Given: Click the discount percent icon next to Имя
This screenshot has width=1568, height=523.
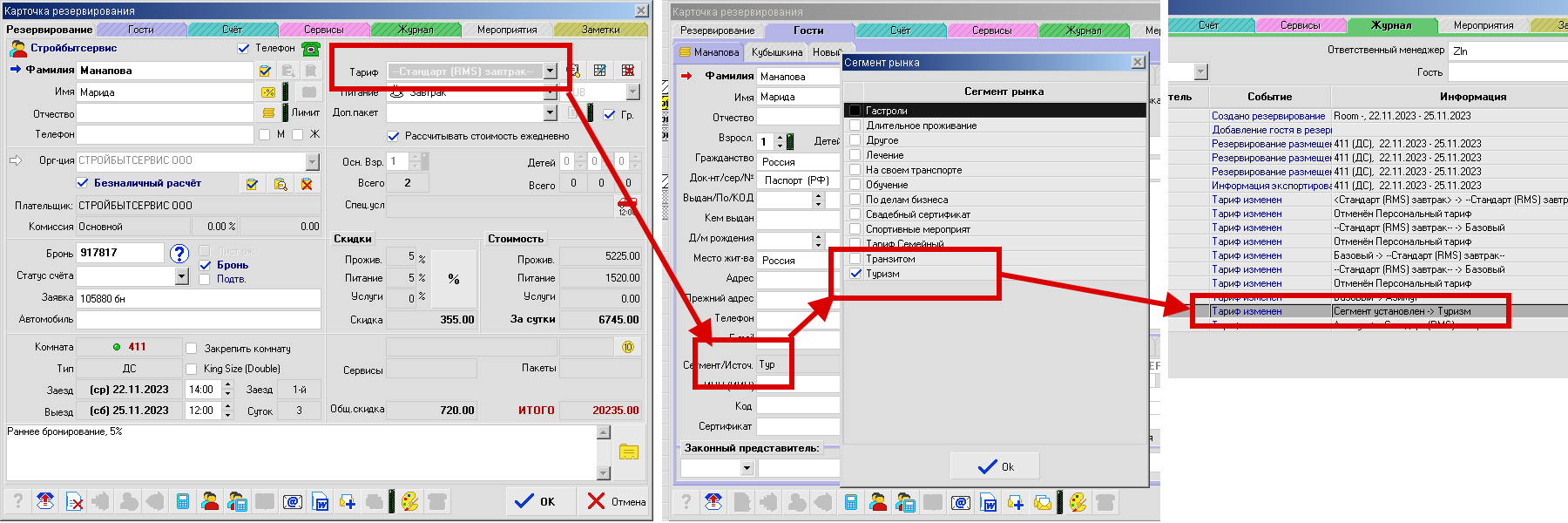Looking at the screenshot, I should [268, 92].
